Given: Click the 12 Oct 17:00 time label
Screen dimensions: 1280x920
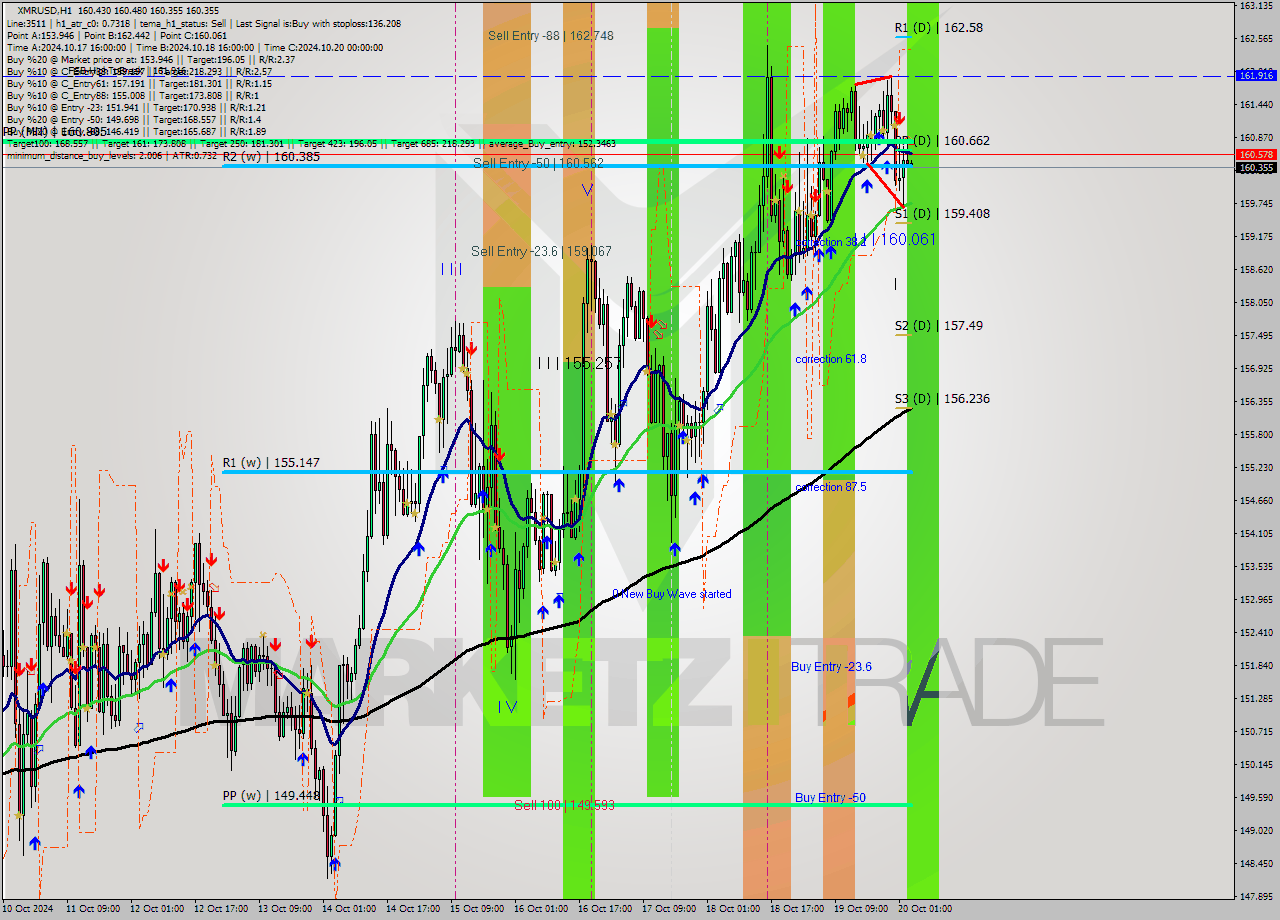Looking at the screenshot, I should [222, 909].
